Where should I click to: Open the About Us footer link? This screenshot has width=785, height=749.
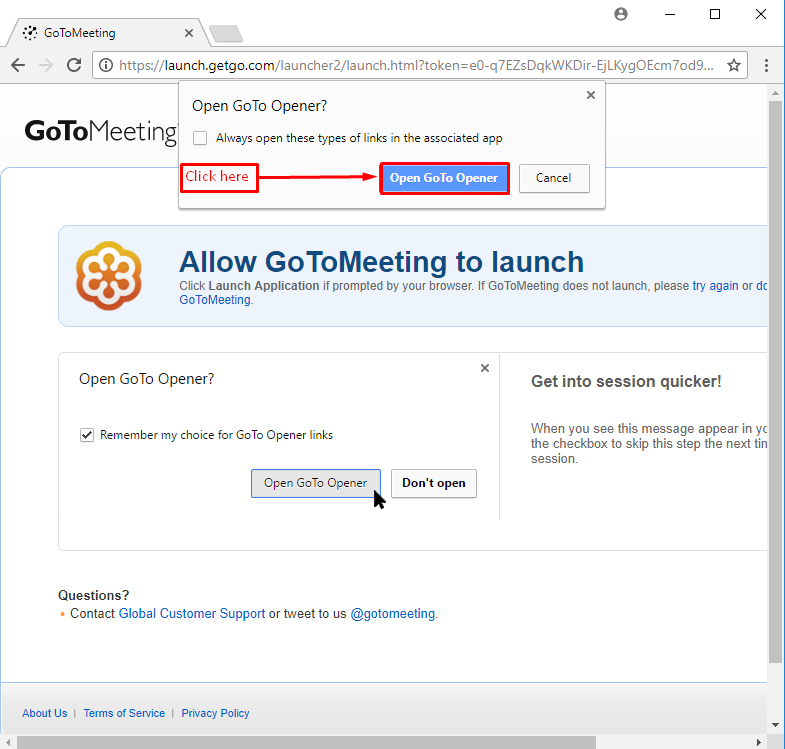coord(45,713)
